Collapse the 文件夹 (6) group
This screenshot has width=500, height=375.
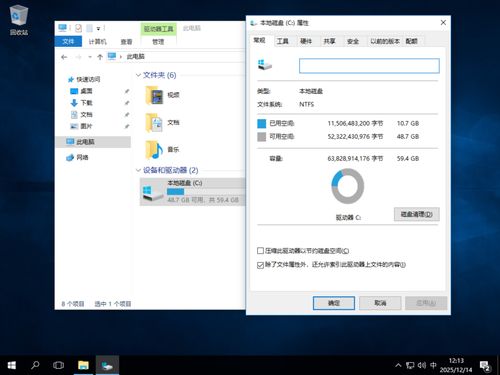138,75
